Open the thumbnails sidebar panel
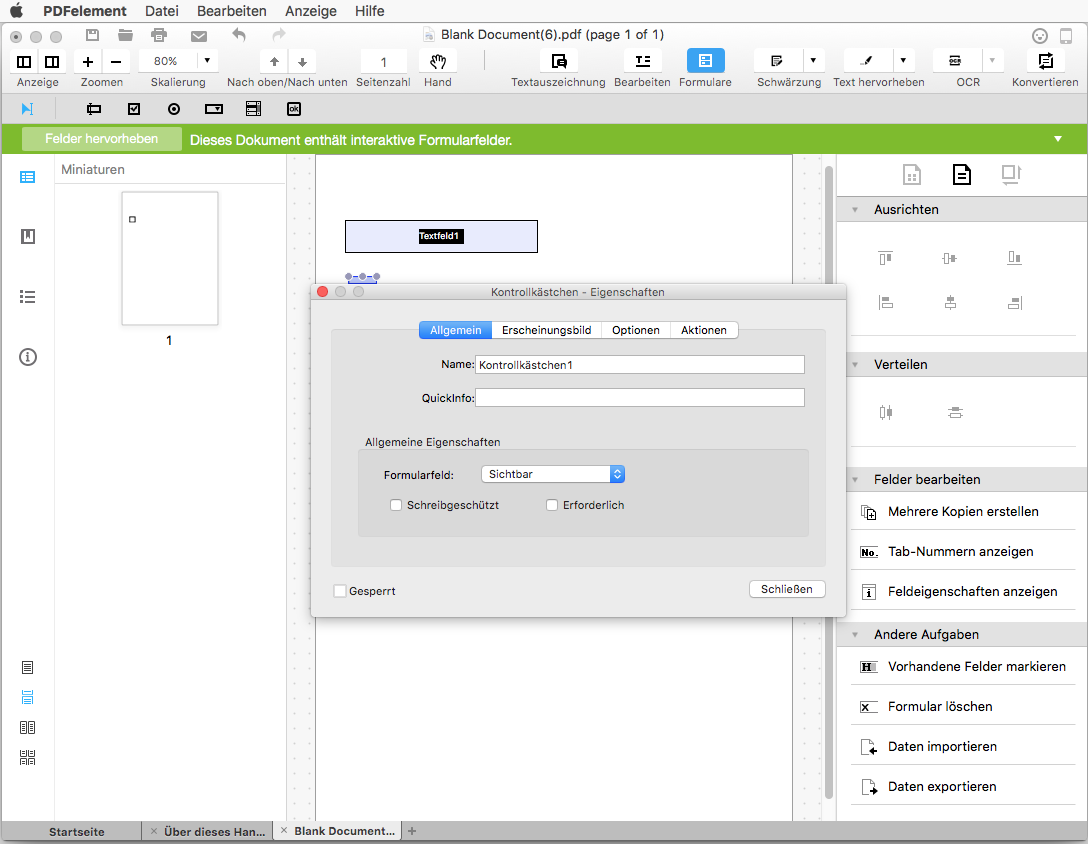The image size is (1088, 844). [x=28, y=177]
